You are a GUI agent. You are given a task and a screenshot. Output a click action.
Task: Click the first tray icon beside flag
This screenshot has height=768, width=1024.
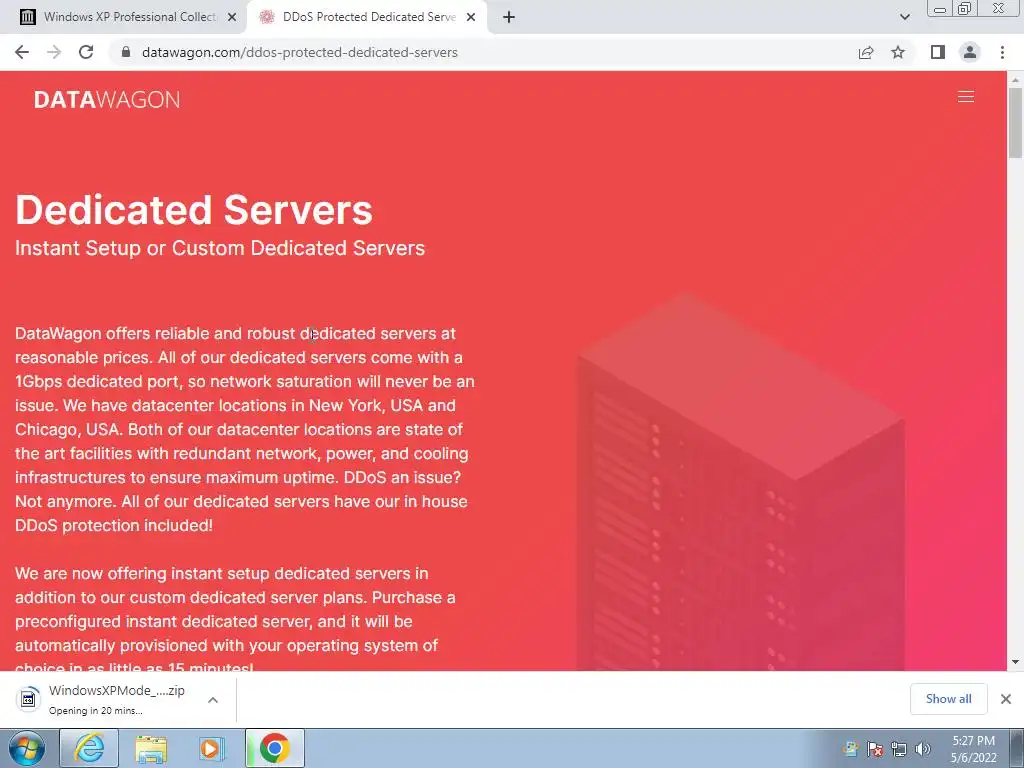(x=851, y=748)
